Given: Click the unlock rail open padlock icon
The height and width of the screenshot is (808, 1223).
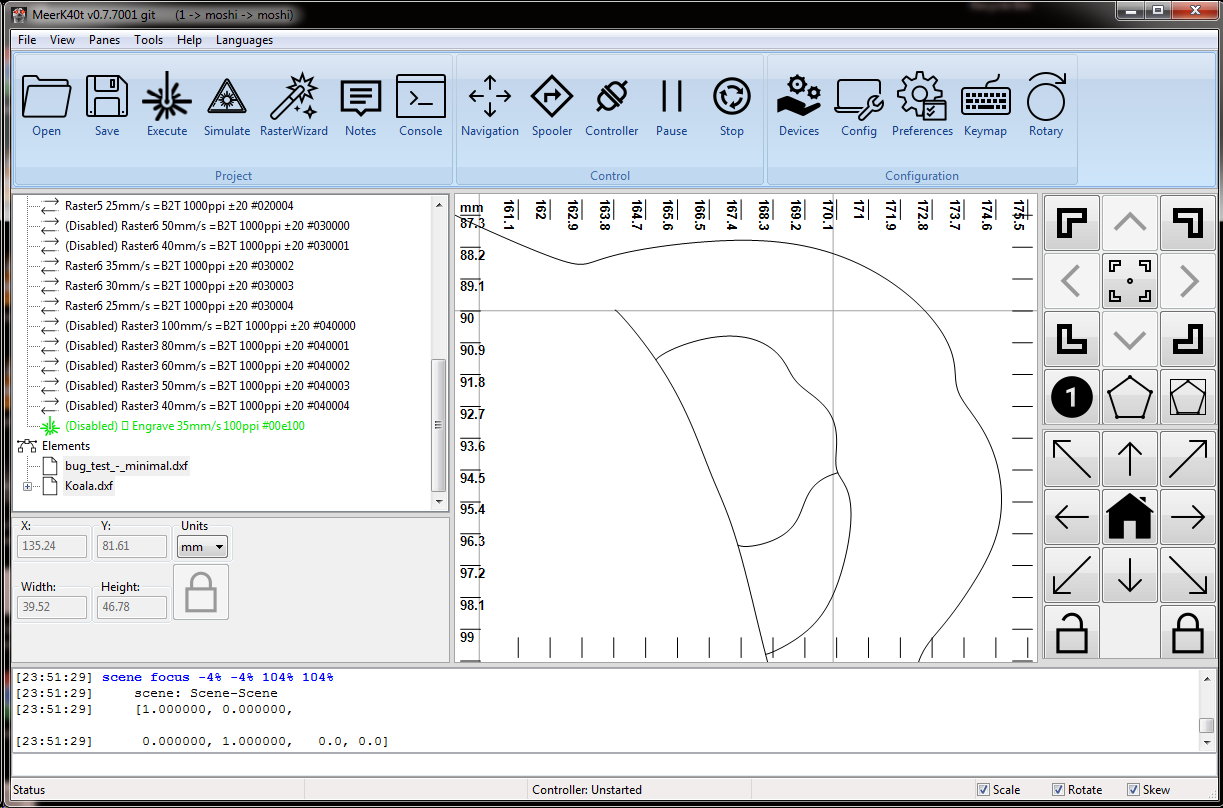Looking at the screenshot, I should [x=1072, y=632].
